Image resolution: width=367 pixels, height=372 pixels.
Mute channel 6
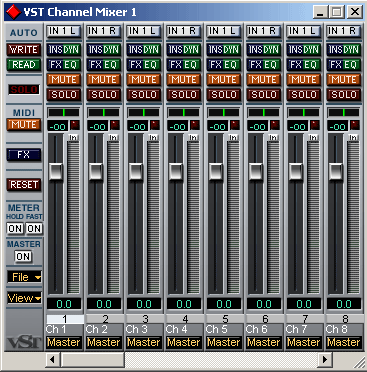264,80
